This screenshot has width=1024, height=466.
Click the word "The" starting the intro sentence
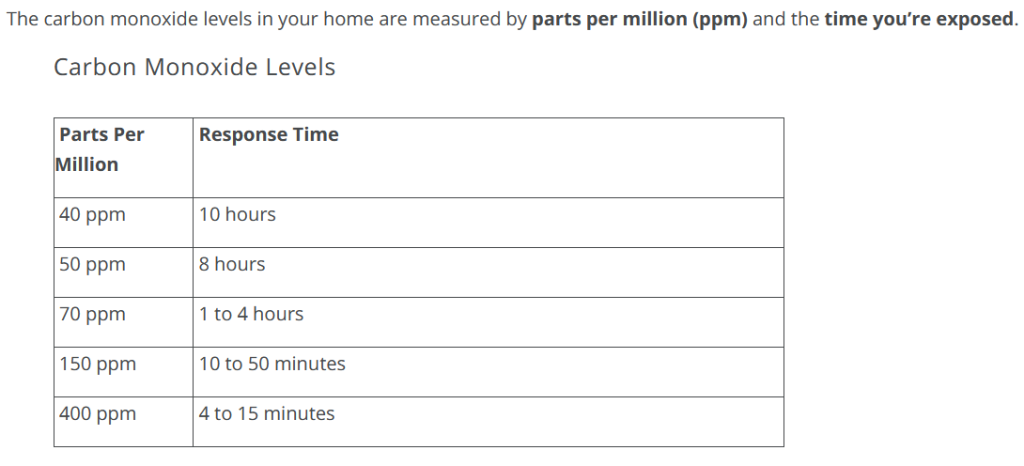tap(22, 21)
